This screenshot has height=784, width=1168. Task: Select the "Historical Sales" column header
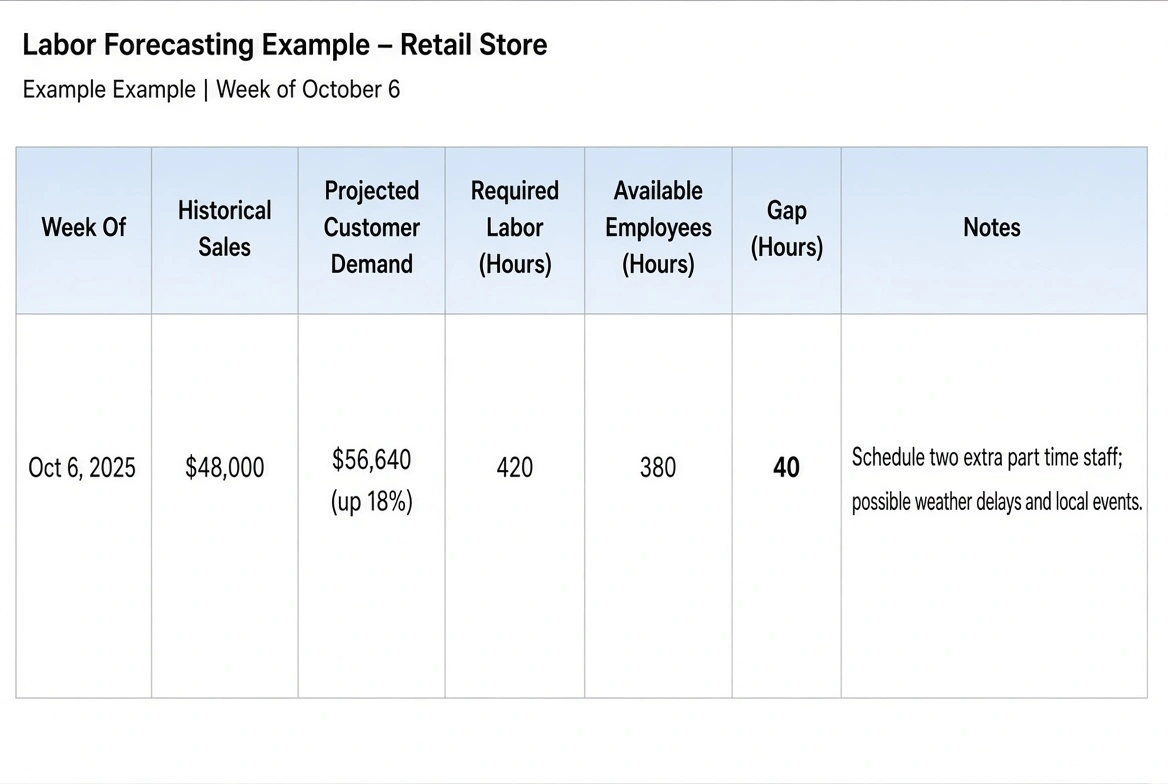224,228
